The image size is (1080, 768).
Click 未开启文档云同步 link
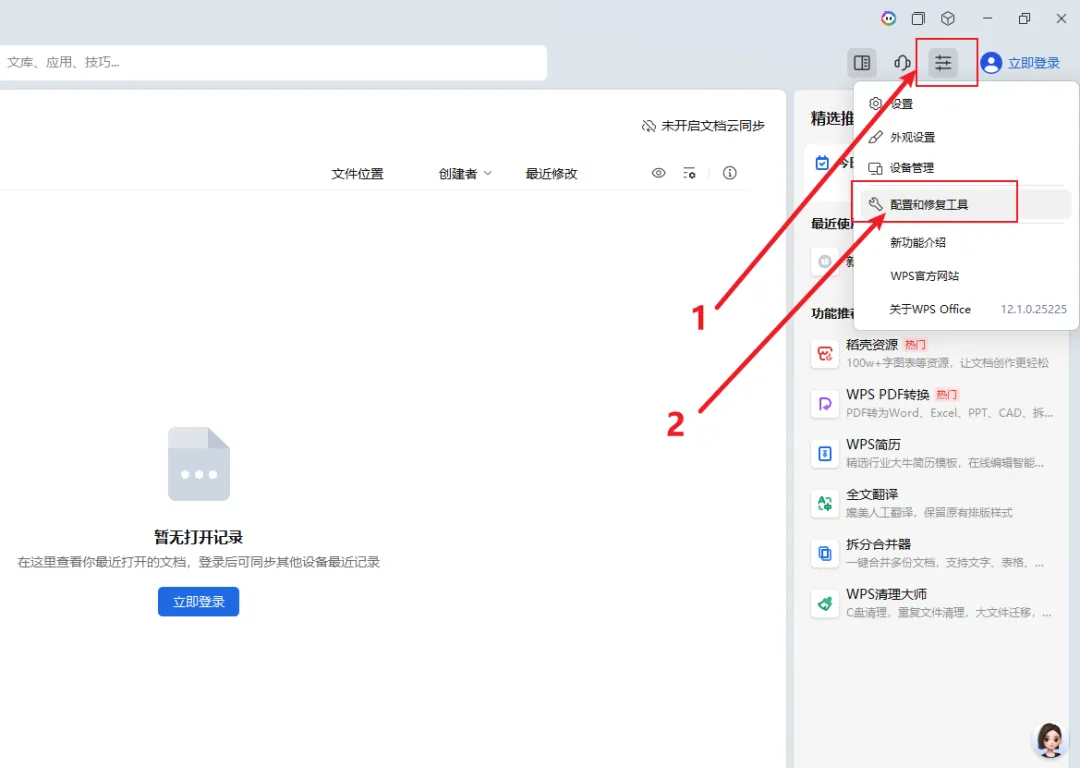pyautogui.click(x=713, y=126)
